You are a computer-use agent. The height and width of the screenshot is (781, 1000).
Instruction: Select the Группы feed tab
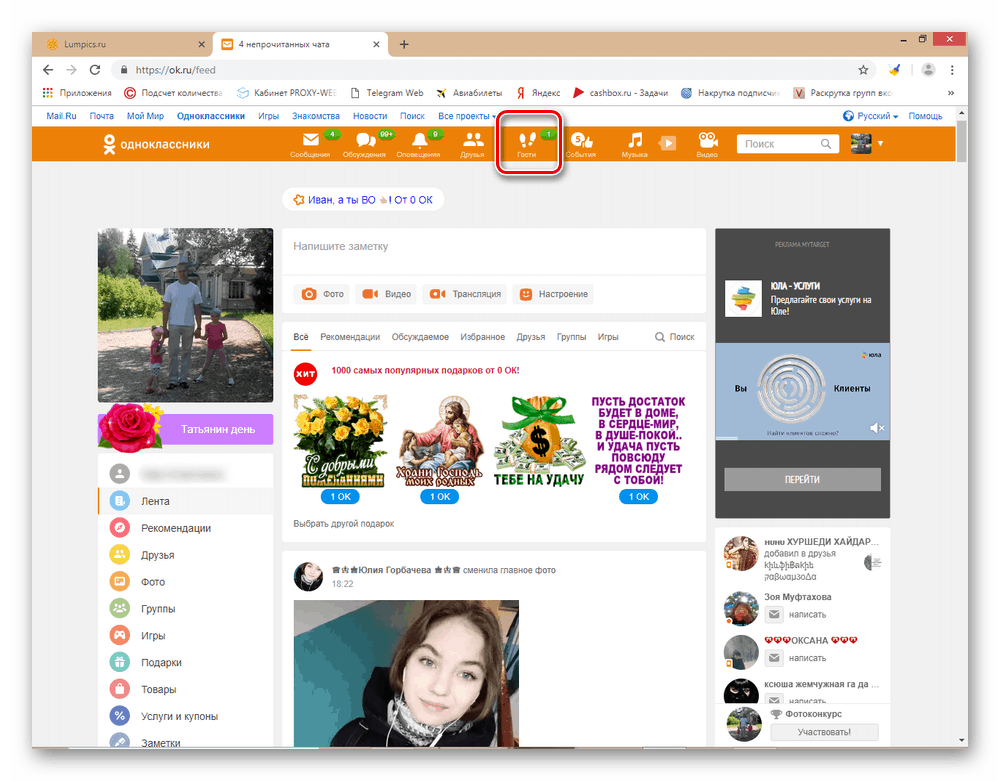tap(571, 337)
